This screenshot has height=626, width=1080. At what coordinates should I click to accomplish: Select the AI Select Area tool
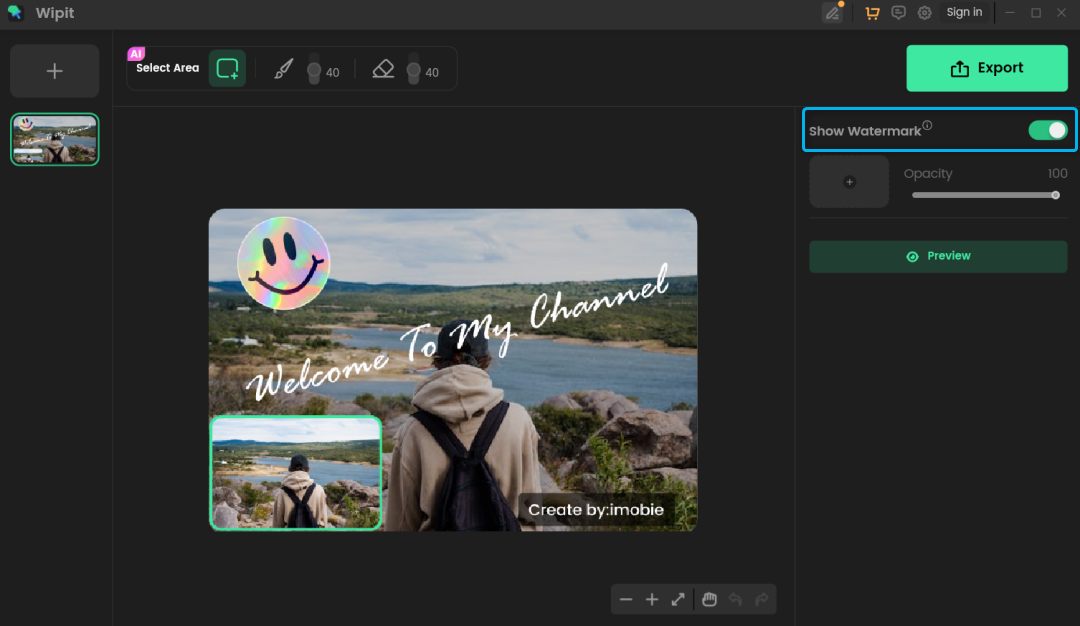pyautogui.click(x=227, y=68)
